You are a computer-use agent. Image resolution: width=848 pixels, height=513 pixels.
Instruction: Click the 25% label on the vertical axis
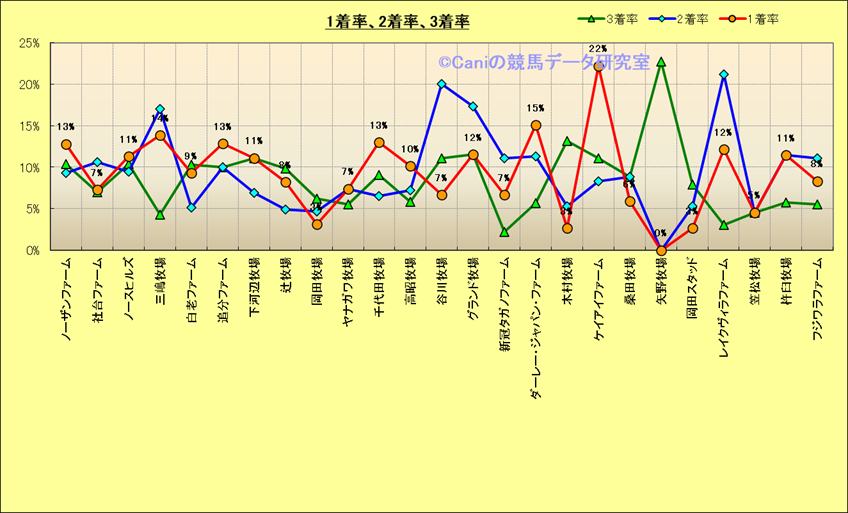click(x=29, y=44)
